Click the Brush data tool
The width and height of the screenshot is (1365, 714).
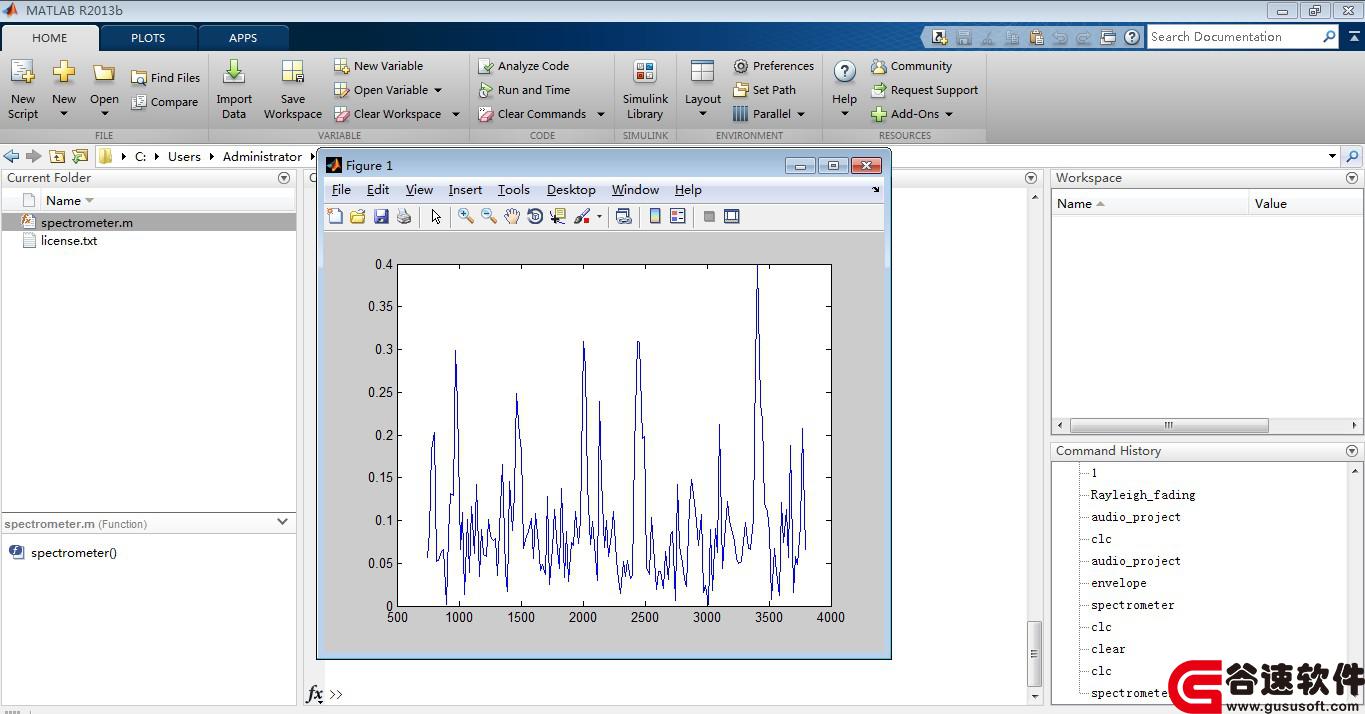pyautogui.click(x=582, y=216)
